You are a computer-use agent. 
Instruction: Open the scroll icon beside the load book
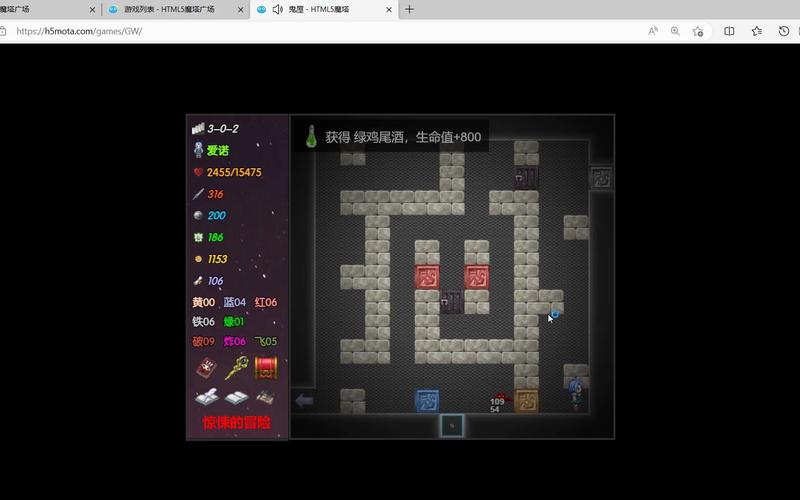265,397
